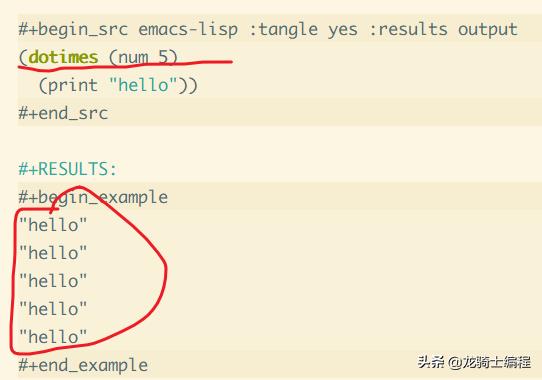
Task: Place cursor on (num 5) expression
Action: point(143,57)
